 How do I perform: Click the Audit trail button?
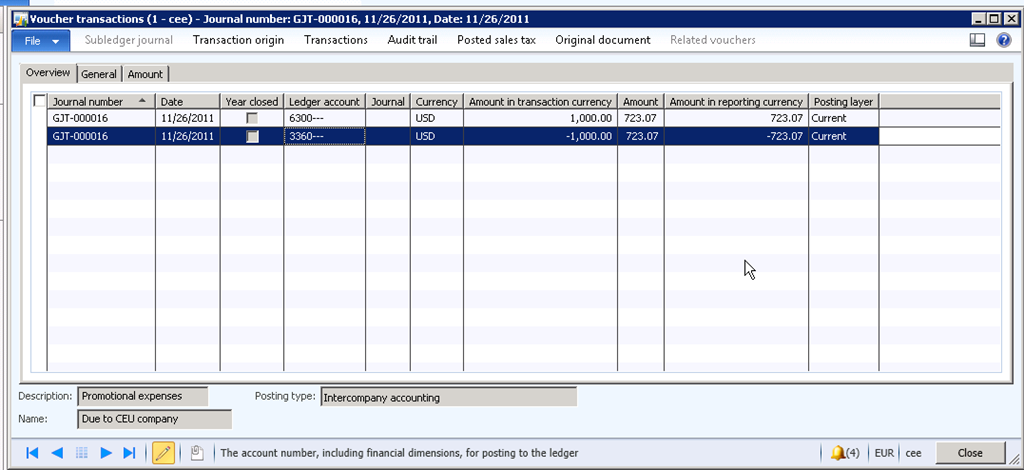412,40
